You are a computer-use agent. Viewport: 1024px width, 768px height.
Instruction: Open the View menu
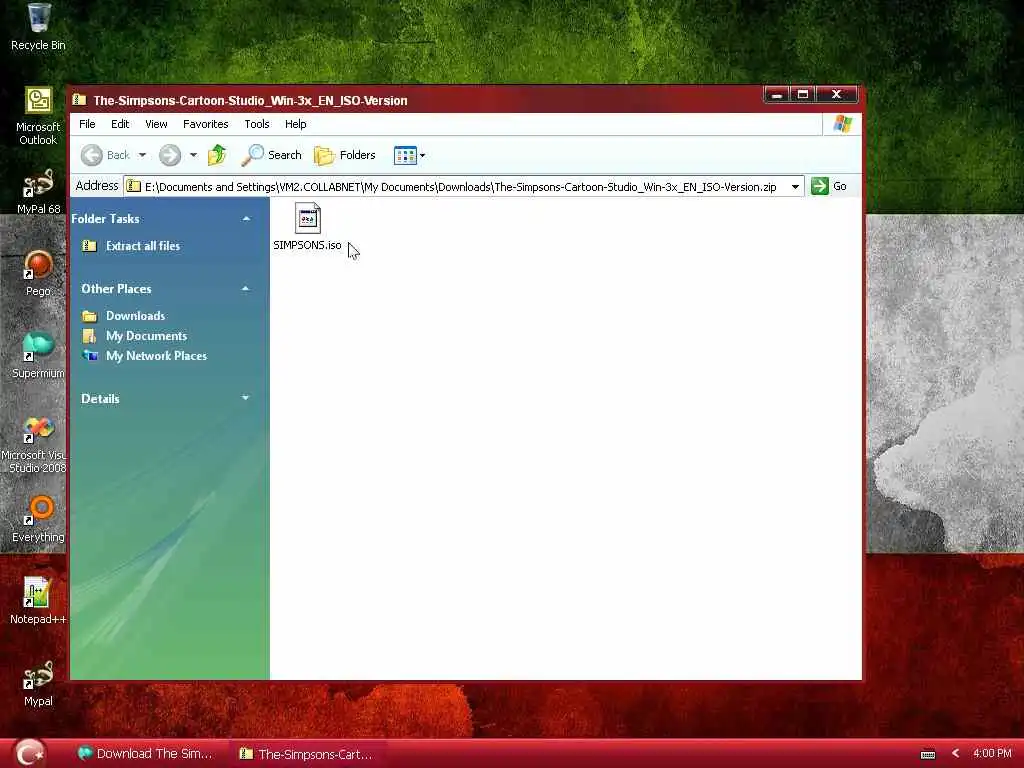(x=156, y=124)
